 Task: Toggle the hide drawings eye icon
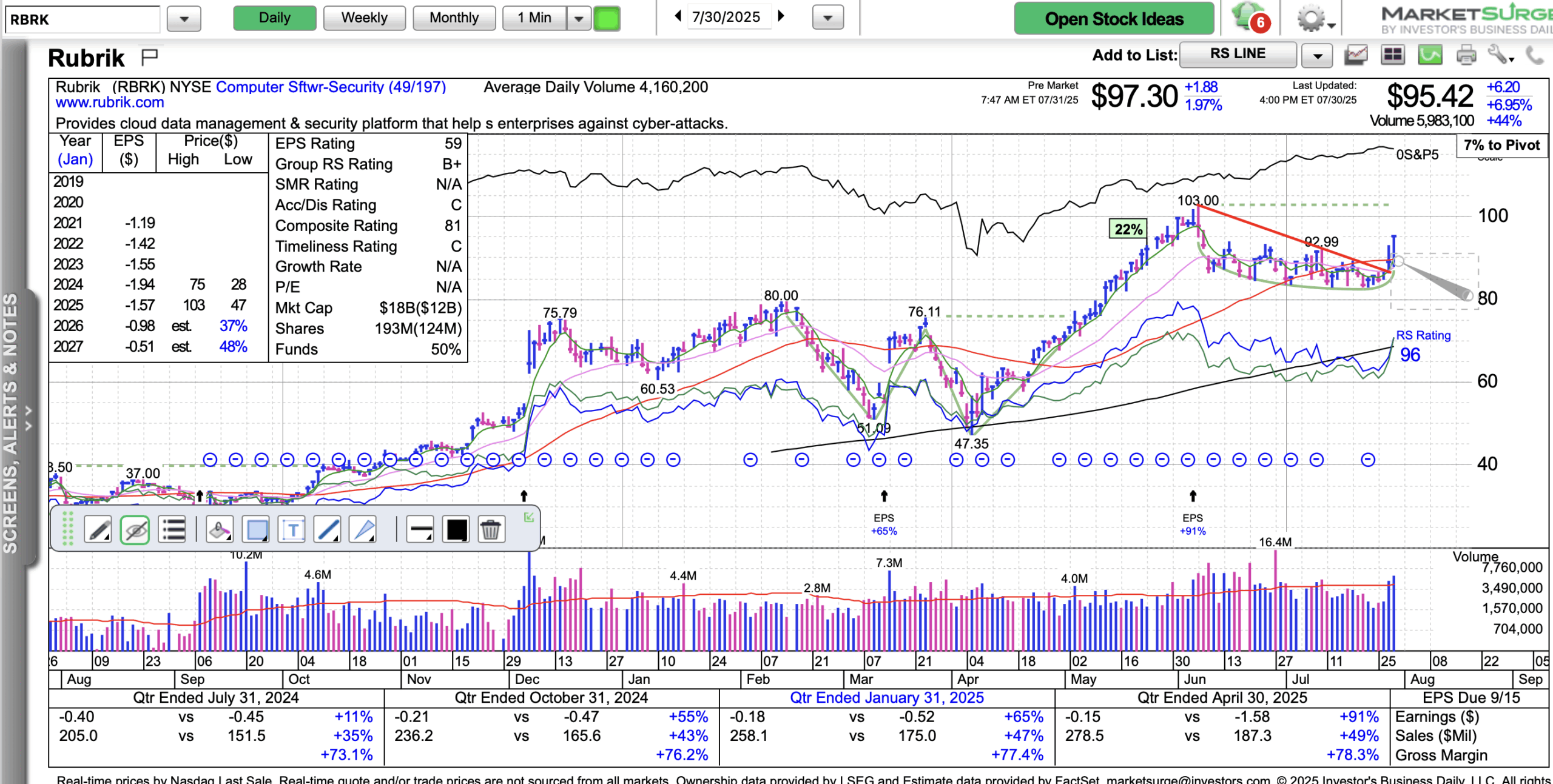click(135, 530)
